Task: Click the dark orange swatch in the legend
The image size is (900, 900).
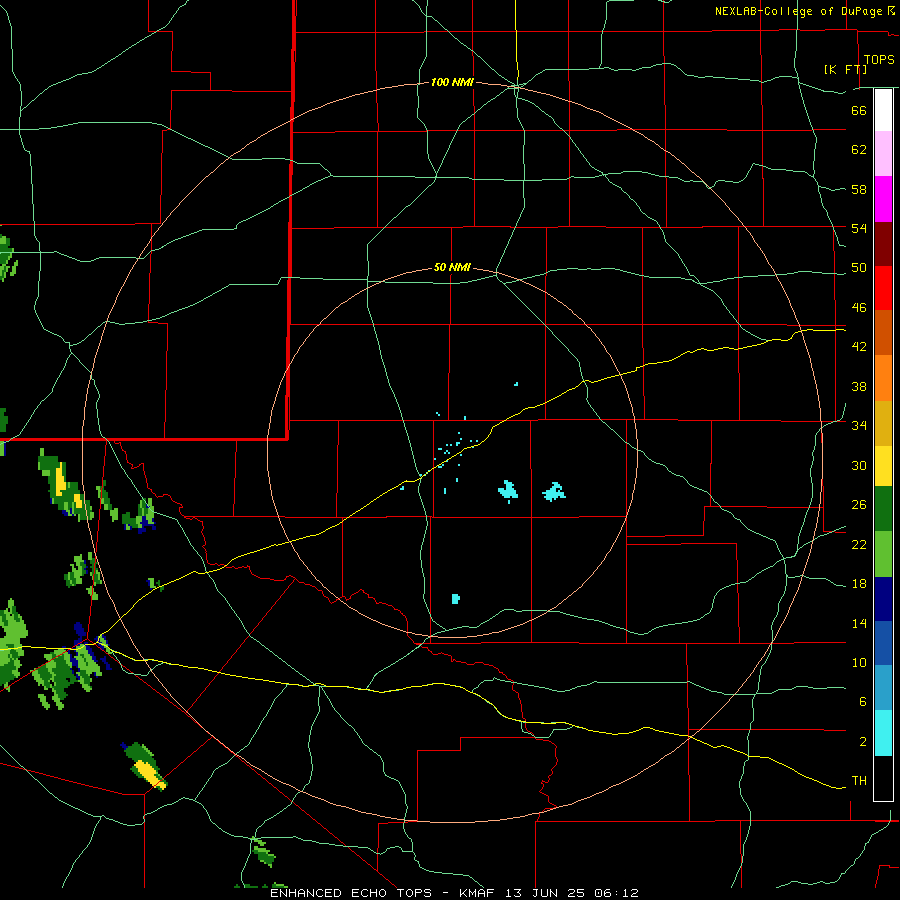Action: pyautogui.click(x=883, y=332)
